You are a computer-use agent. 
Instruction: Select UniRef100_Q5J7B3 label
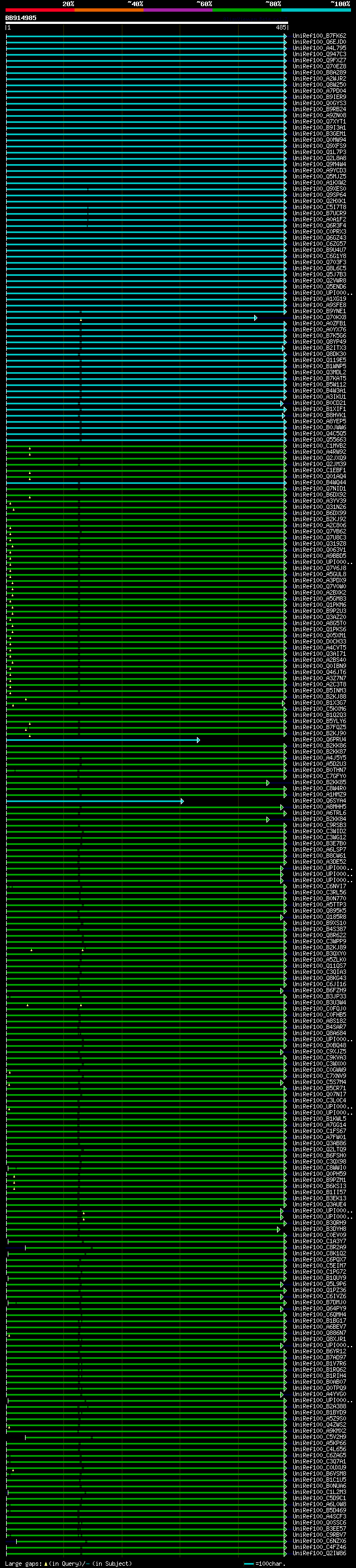pos(319,275)
